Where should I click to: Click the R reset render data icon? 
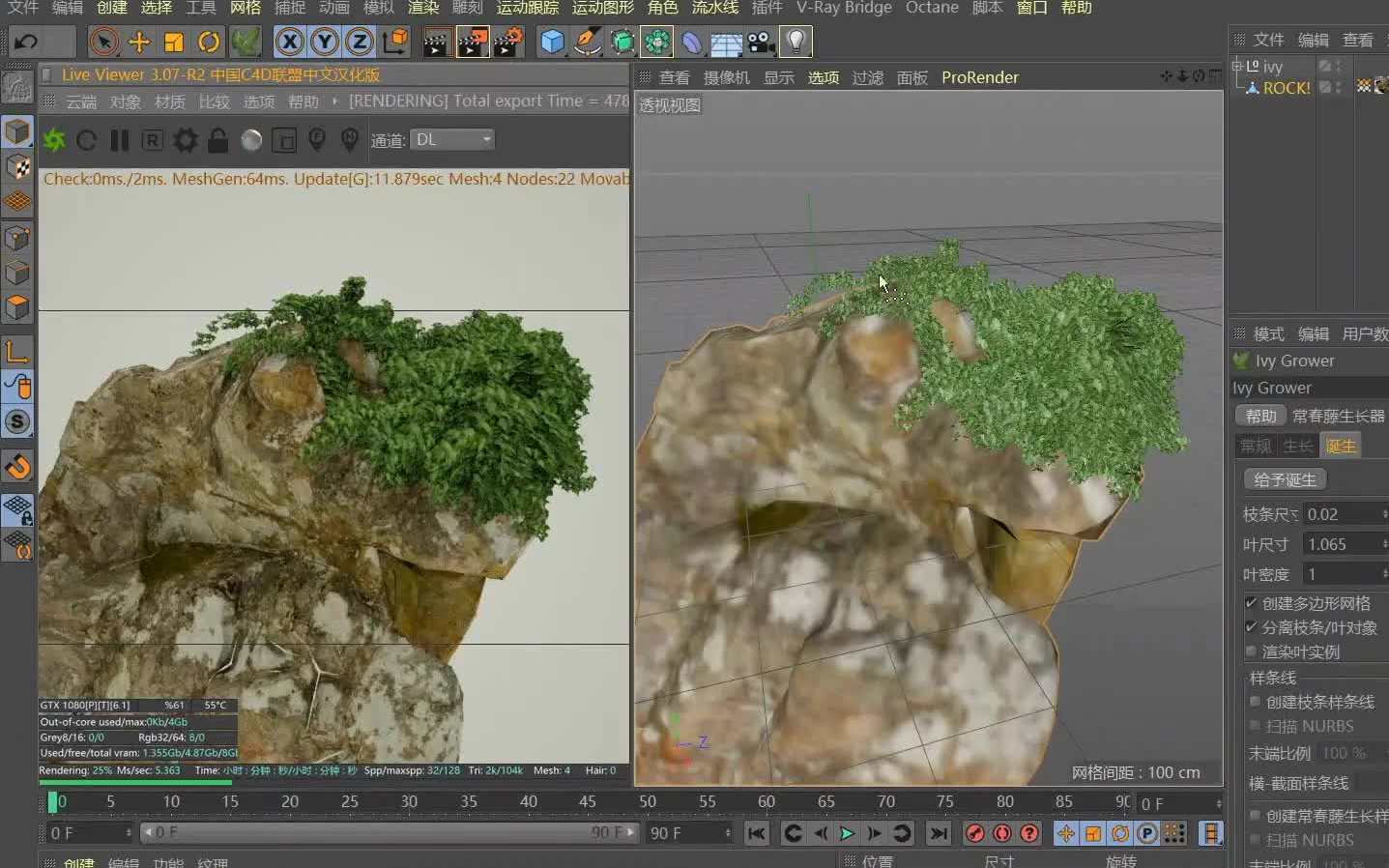(x=152, y=140)
